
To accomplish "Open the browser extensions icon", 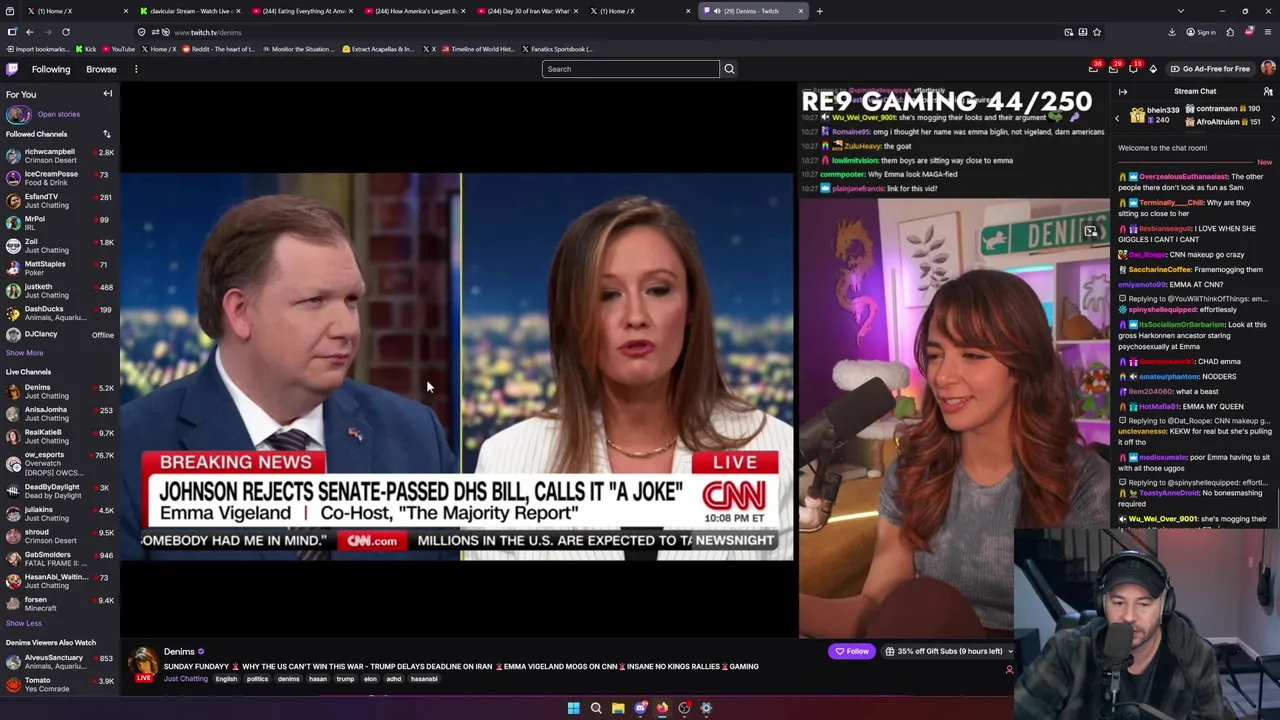I will pos(1230,32).
